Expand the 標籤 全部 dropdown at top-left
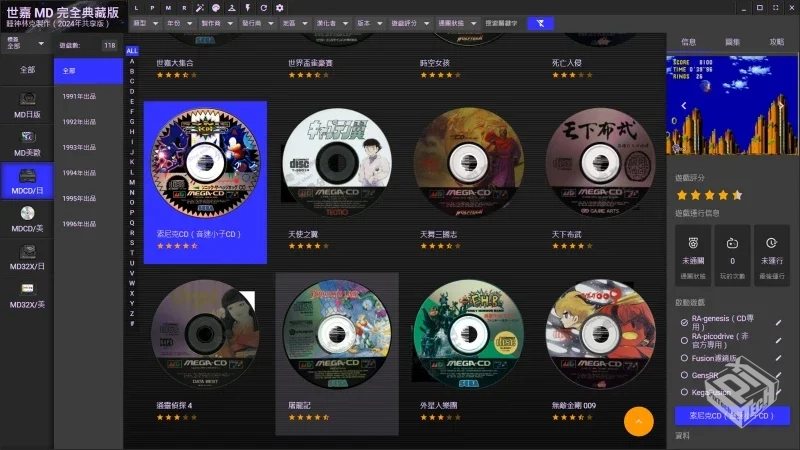This screenshot has width=800, height=450. (x=26, y=43)
